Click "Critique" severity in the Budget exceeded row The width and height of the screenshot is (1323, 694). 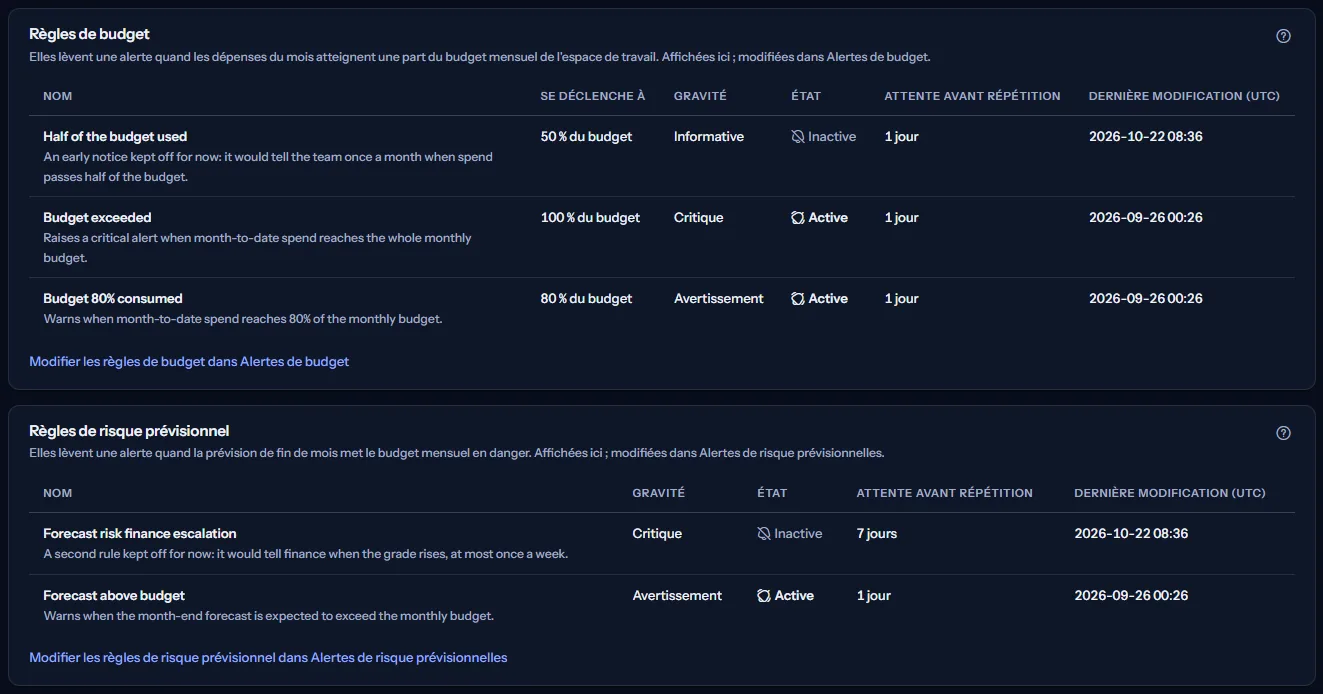698,218
